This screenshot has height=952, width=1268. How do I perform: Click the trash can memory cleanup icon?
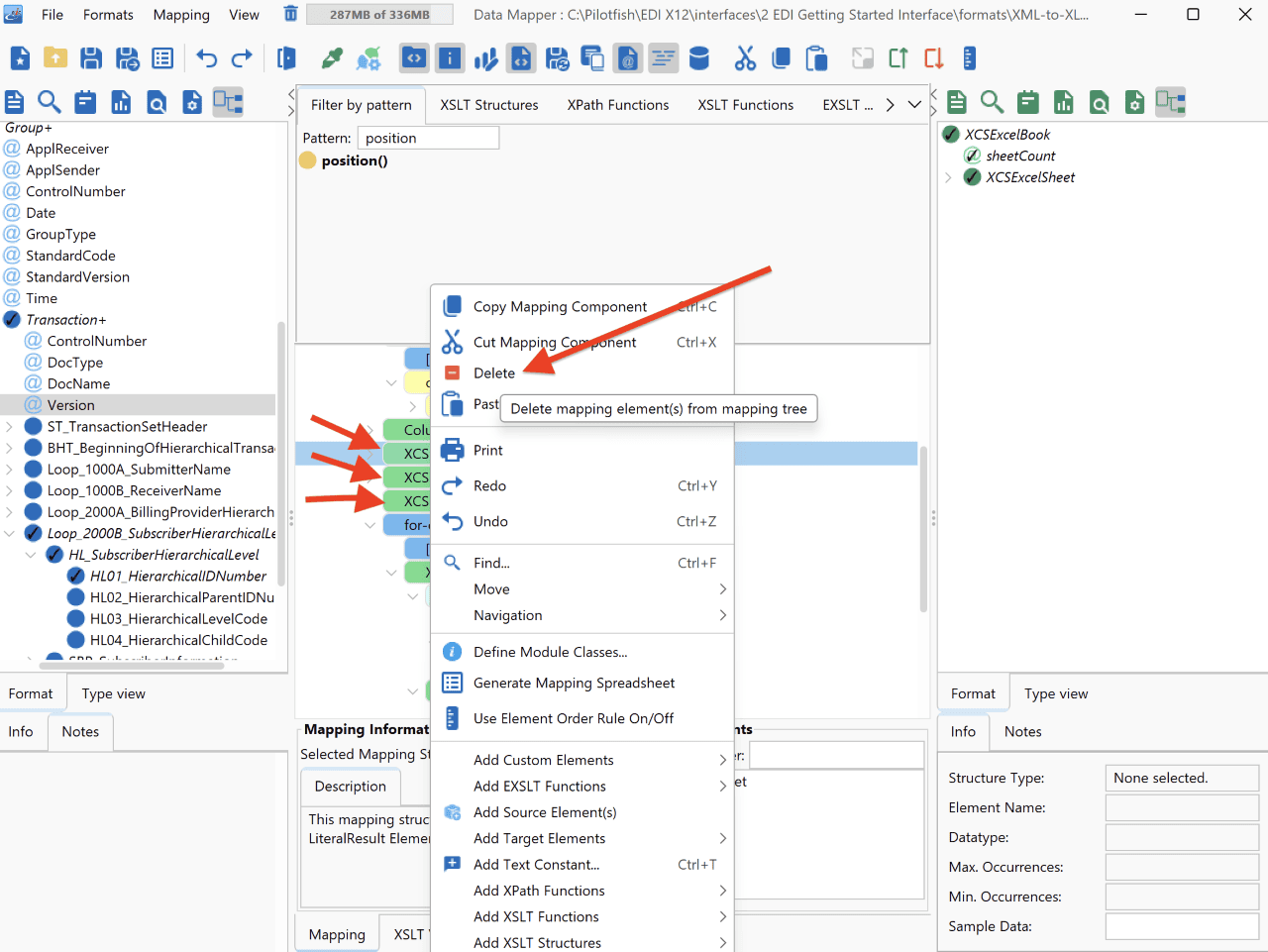pos(290,14)
